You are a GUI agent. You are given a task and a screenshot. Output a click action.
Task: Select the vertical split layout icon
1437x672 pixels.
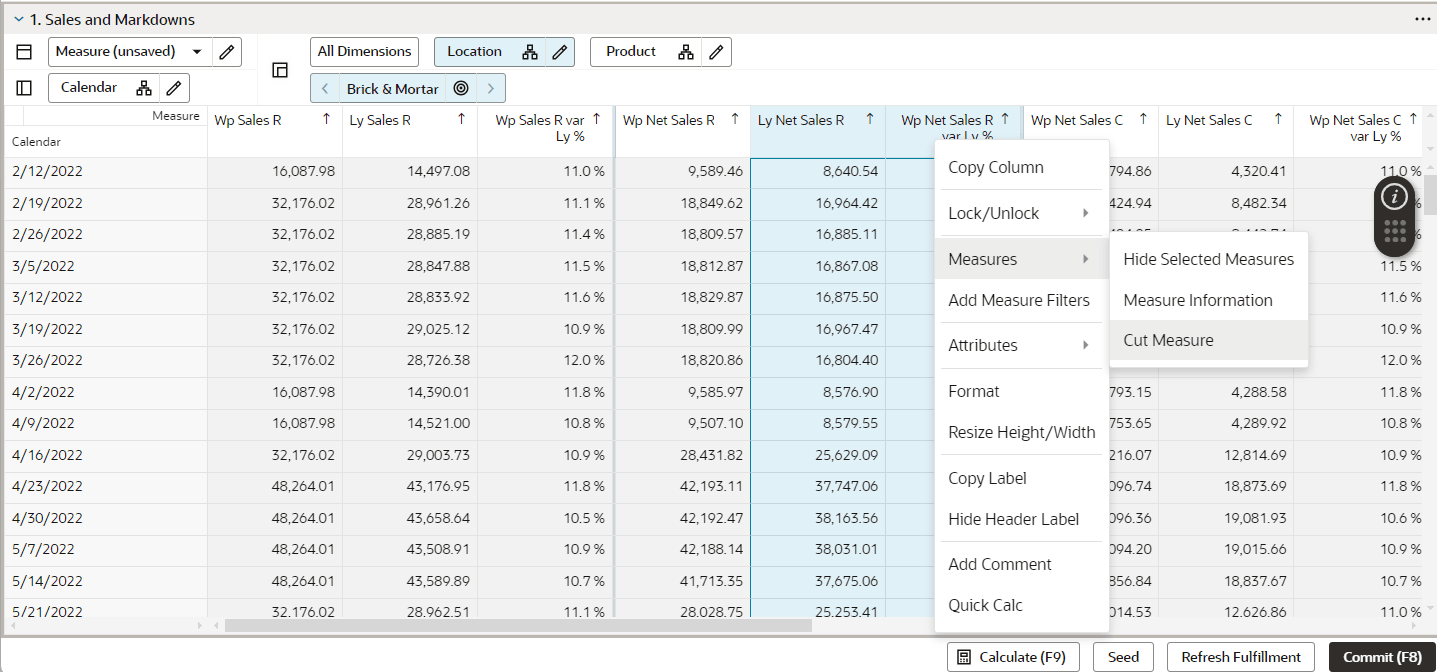pos(24,87)
